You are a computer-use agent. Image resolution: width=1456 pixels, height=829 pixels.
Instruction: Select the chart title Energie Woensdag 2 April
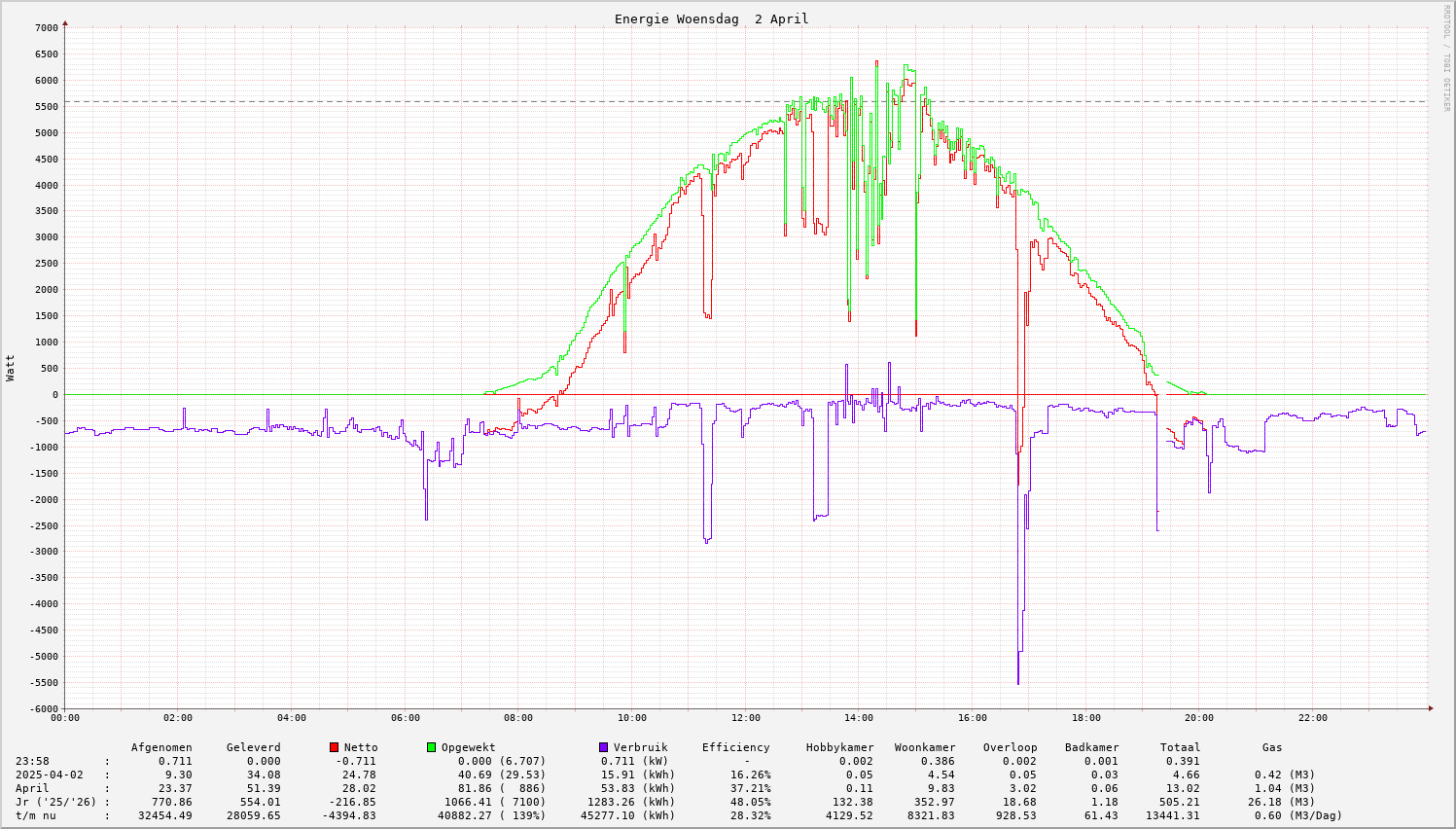coord(711,19)
